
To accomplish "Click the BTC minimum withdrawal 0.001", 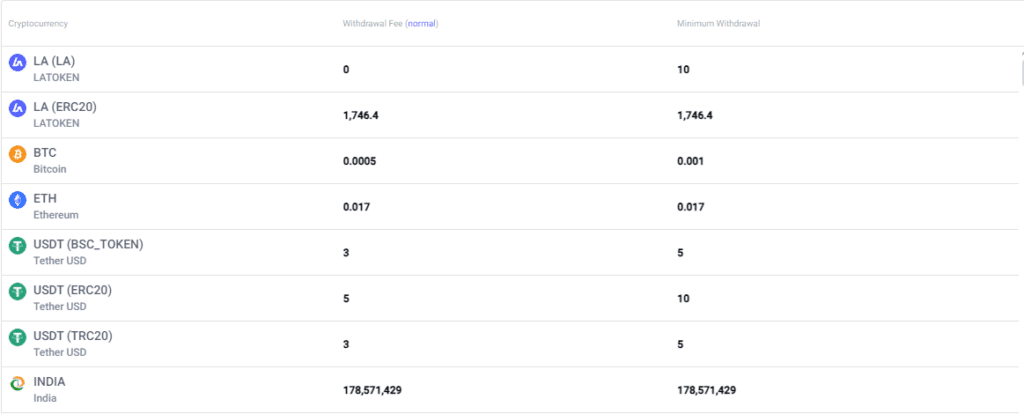I will coord(690,161).
